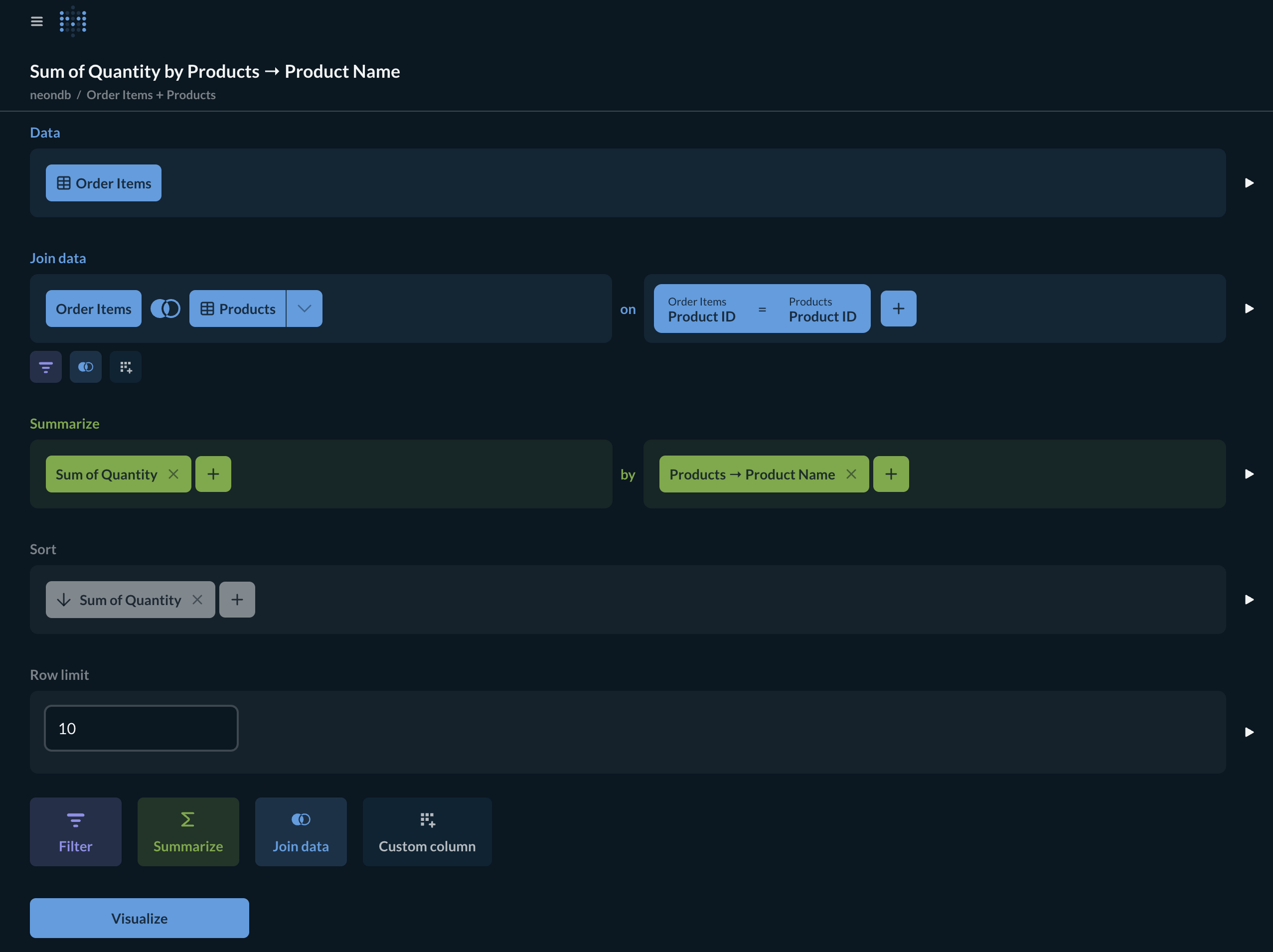Remove the Sum of Quantity sort
Image resolution: width=1273 pixels, height=952 pixels.
[x=197, y=599]
